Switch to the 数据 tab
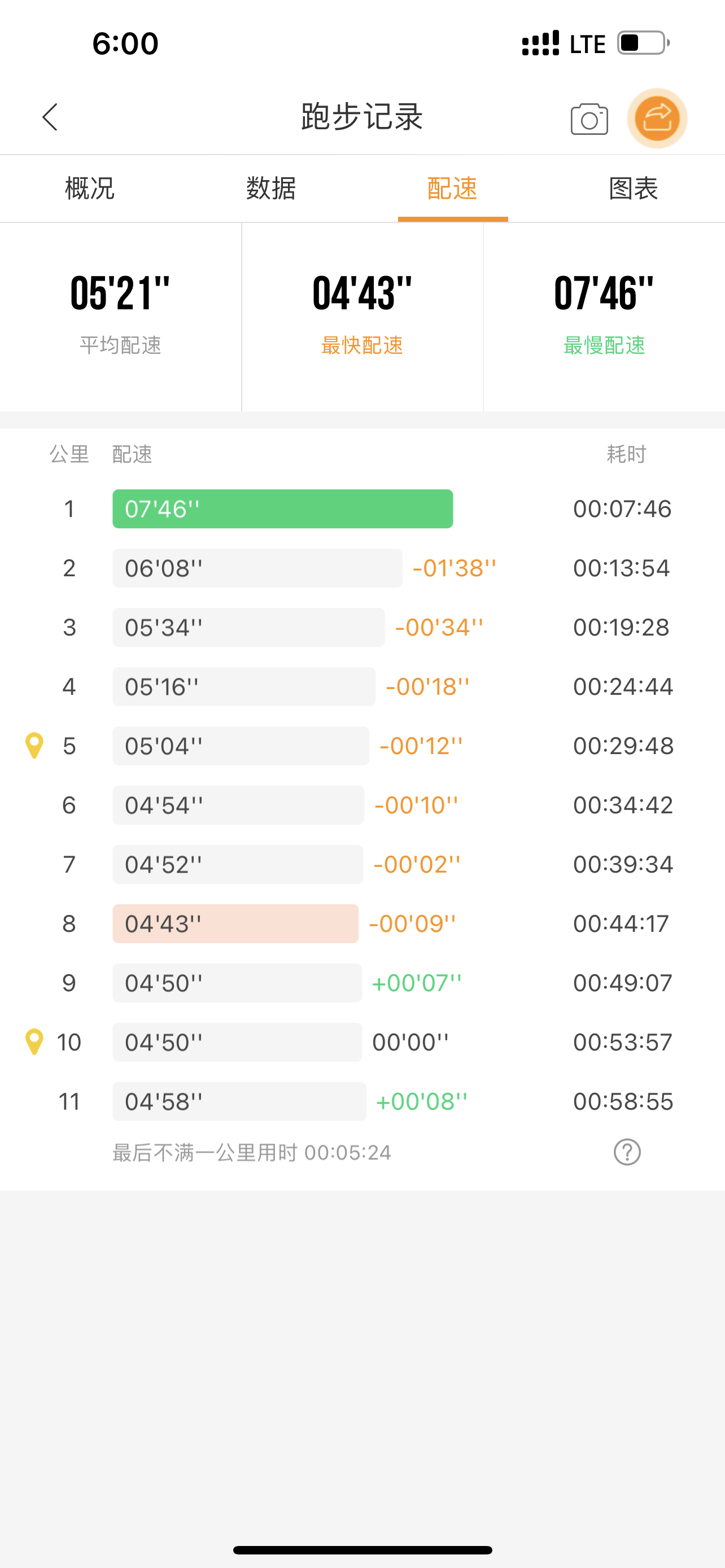 (x=271, y=188)
